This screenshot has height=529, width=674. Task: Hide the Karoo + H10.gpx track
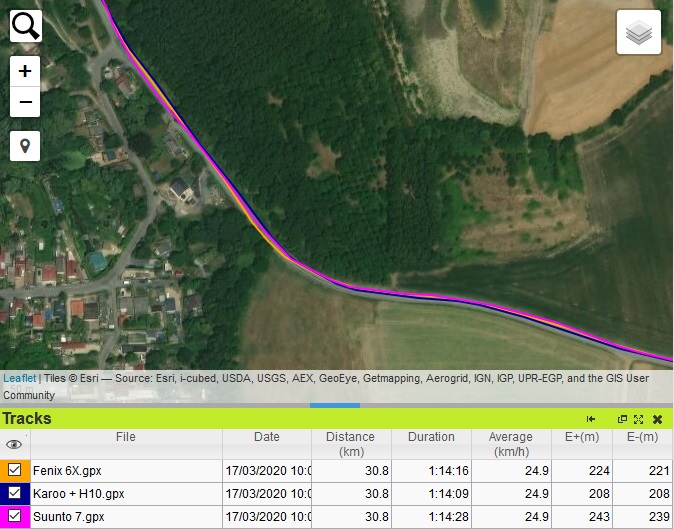[15, 493]
